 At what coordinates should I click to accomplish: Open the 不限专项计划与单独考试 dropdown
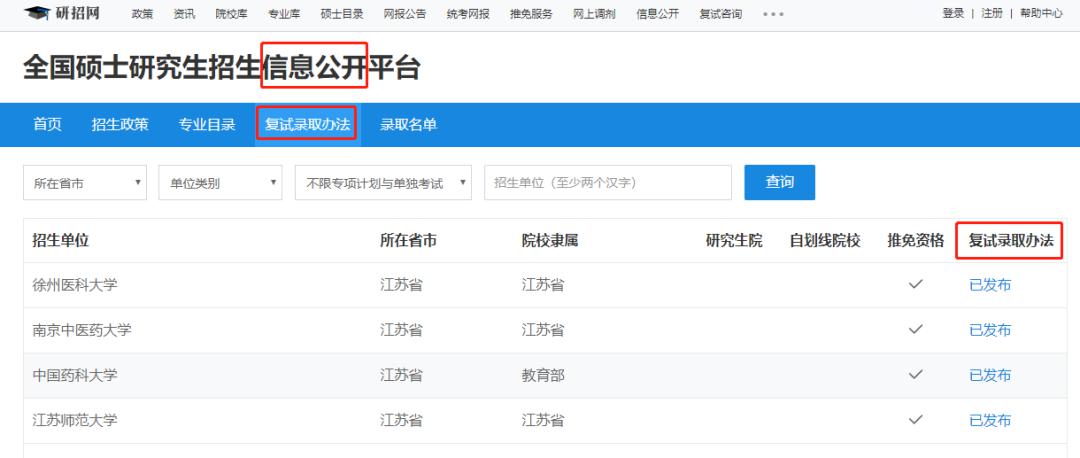point(384,183)
